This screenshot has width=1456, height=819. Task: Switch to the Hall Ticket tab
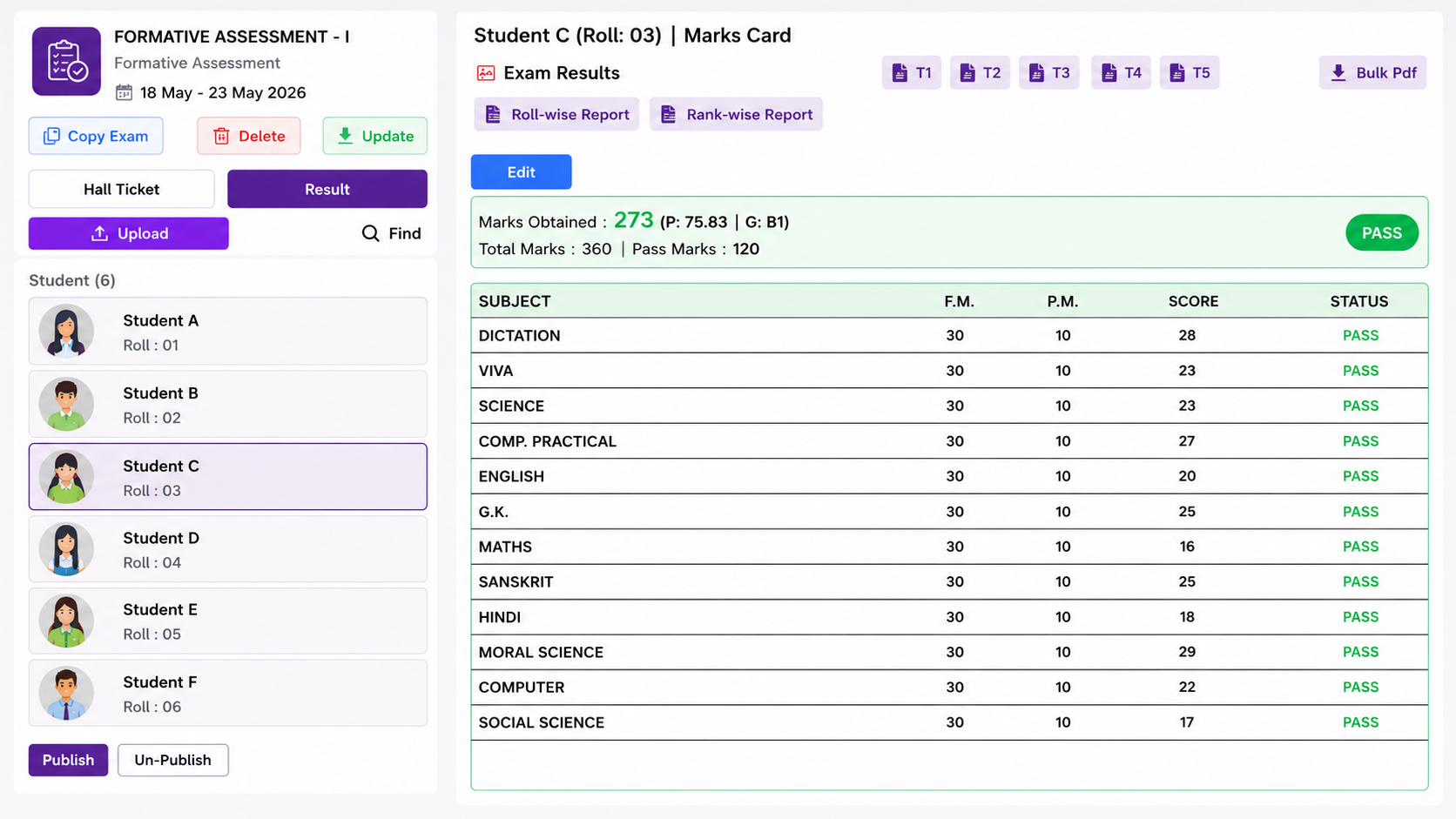(122, 189)
